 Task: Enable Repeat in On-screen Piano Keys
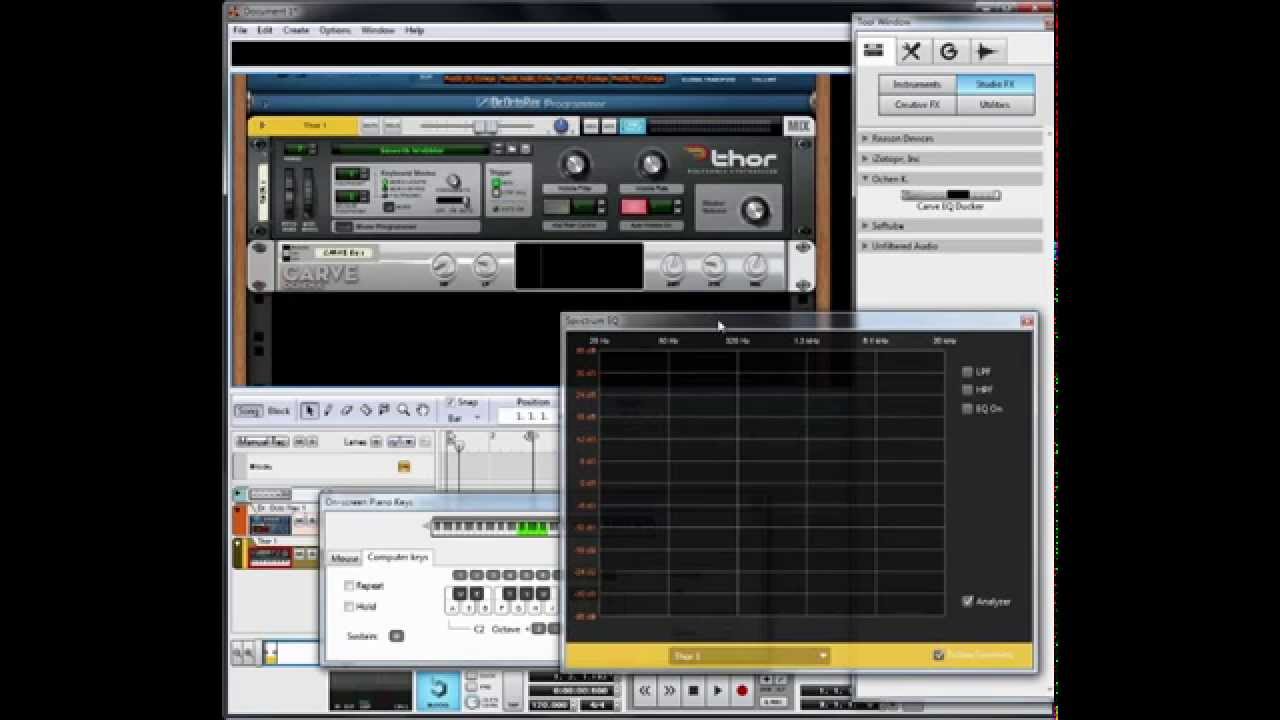[x=349, y=586]
